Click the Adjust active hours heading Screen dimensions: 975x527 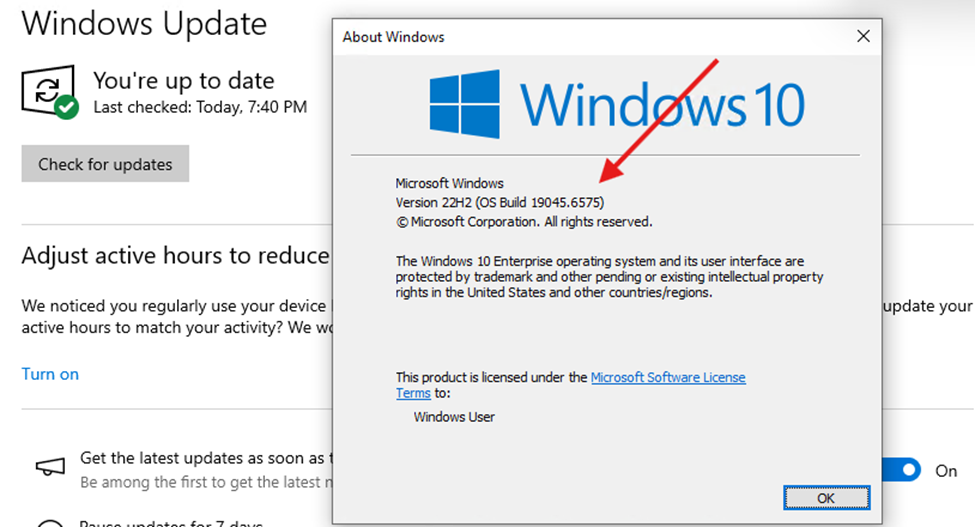pos(175,256)
